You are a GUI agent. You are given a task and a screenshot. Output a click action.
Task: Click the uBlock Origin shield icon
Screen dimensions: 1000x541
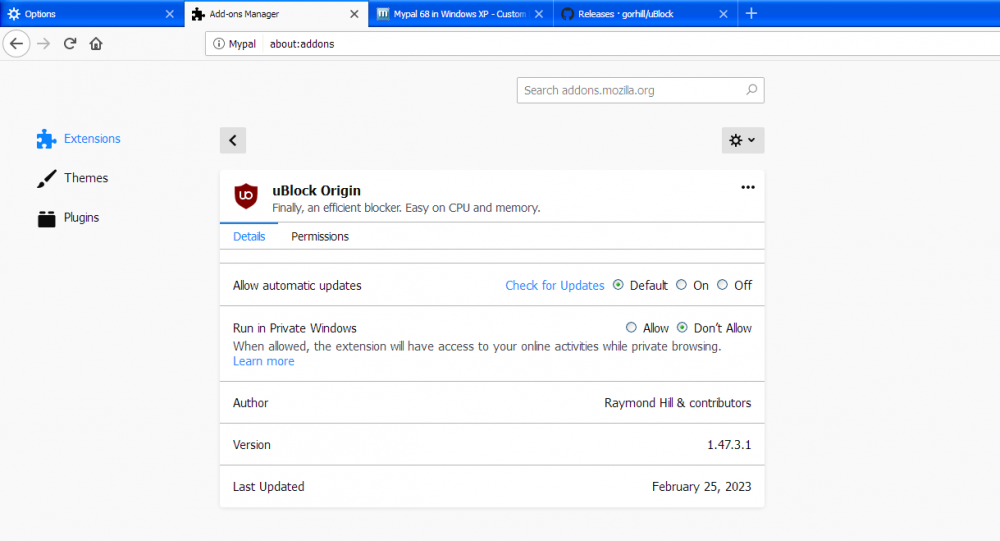tap(246, 197)
